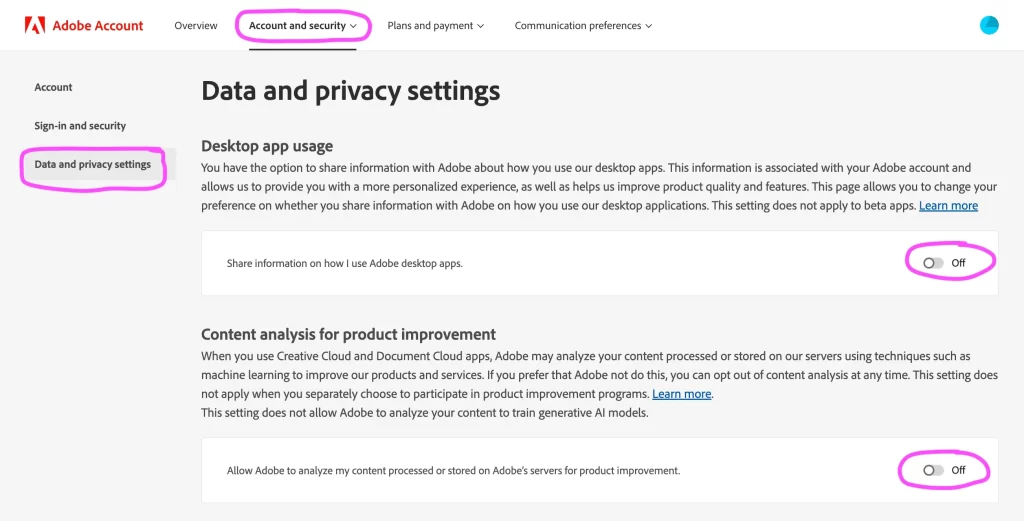Toggle content analysis for product improvement
The width and height of the screenshot is (1024, 521).
click(933, 470)
